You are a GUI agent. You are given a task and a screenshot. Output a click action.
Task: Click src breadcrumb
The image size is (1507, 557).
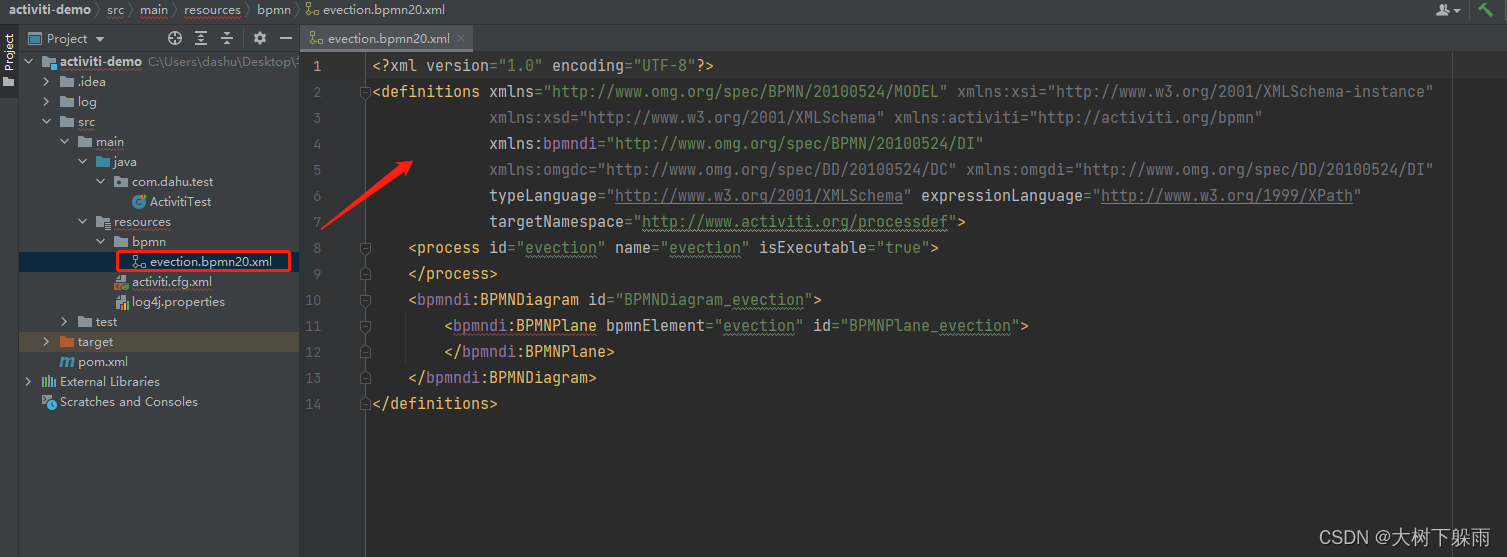click(x=116, y=9)
